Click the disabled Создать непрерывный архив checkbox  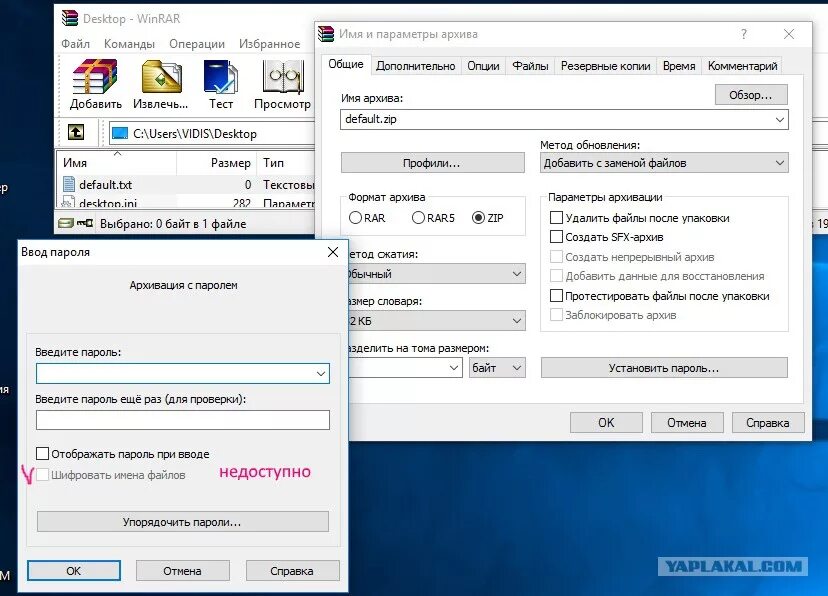(556, 257)
